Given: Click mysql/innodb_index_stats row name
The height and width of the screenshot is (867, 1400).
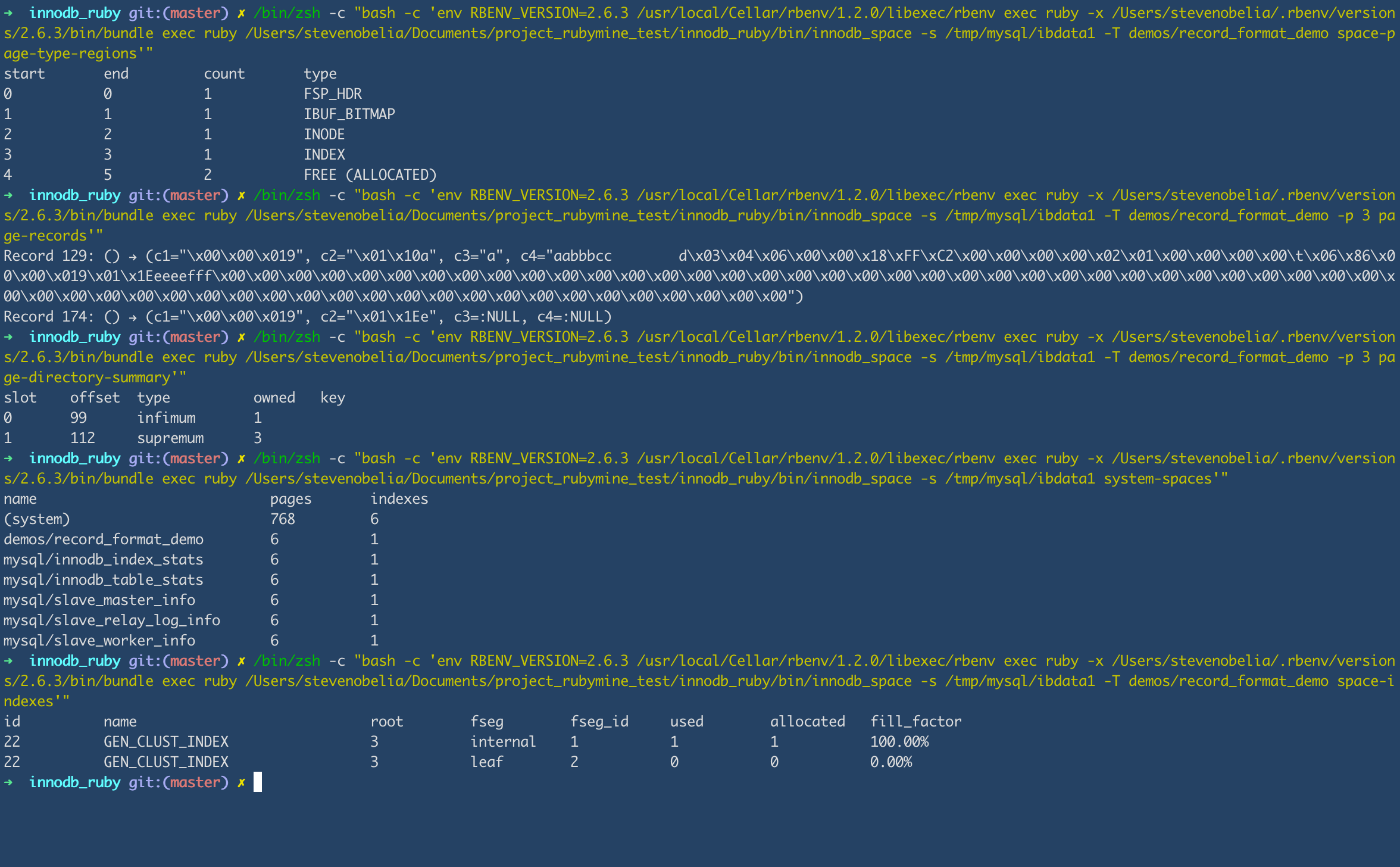Looking at the screenshot, I should click(103, 560).
